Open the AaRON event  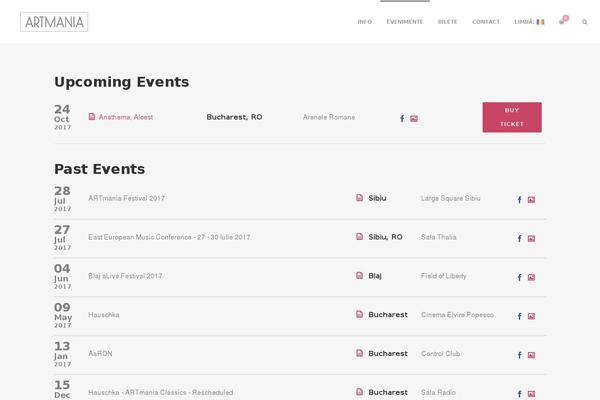100,354
